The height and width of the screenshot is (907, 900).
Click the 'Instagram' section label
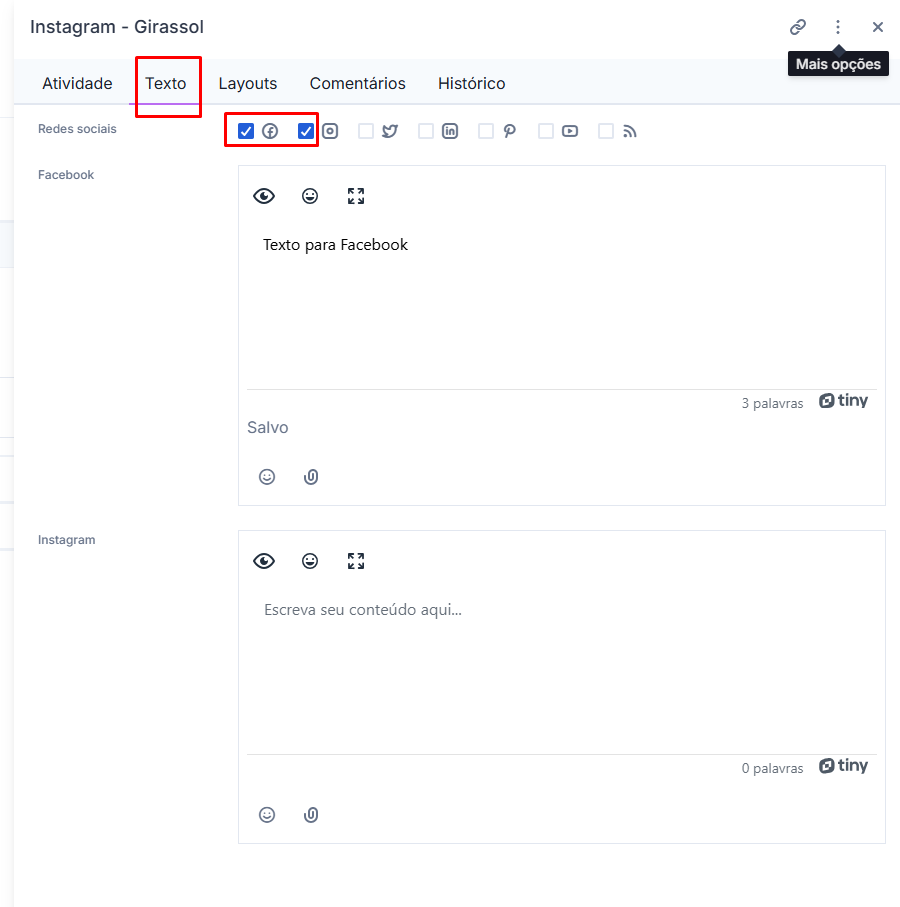click(x=67, y=540)
